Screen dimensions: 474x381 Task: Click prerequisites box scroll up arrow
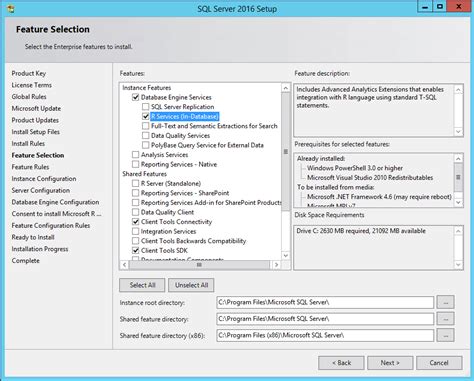458,158
